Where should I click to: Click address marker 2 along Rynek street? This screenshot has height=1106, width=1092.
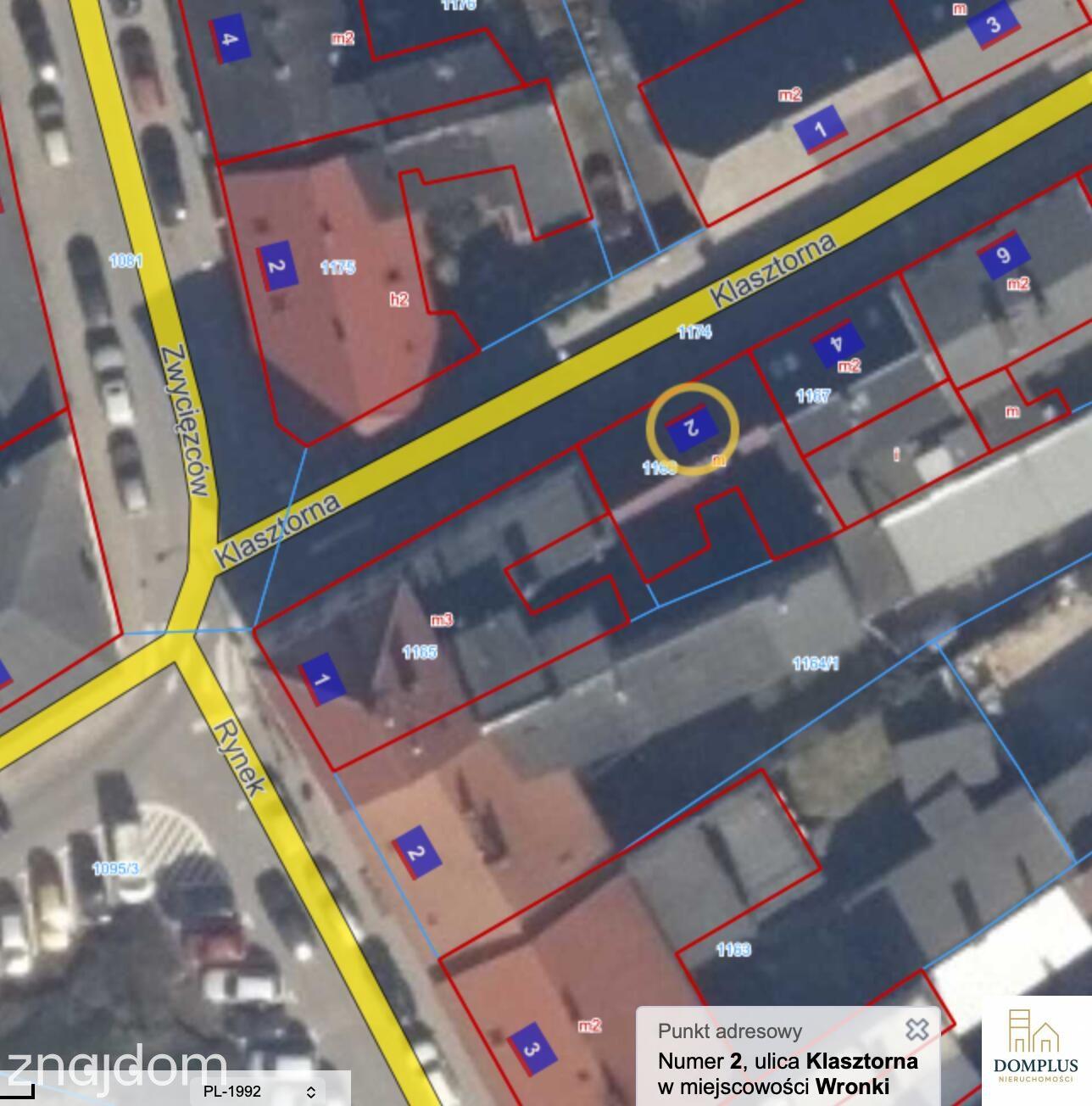coord(415,852)
